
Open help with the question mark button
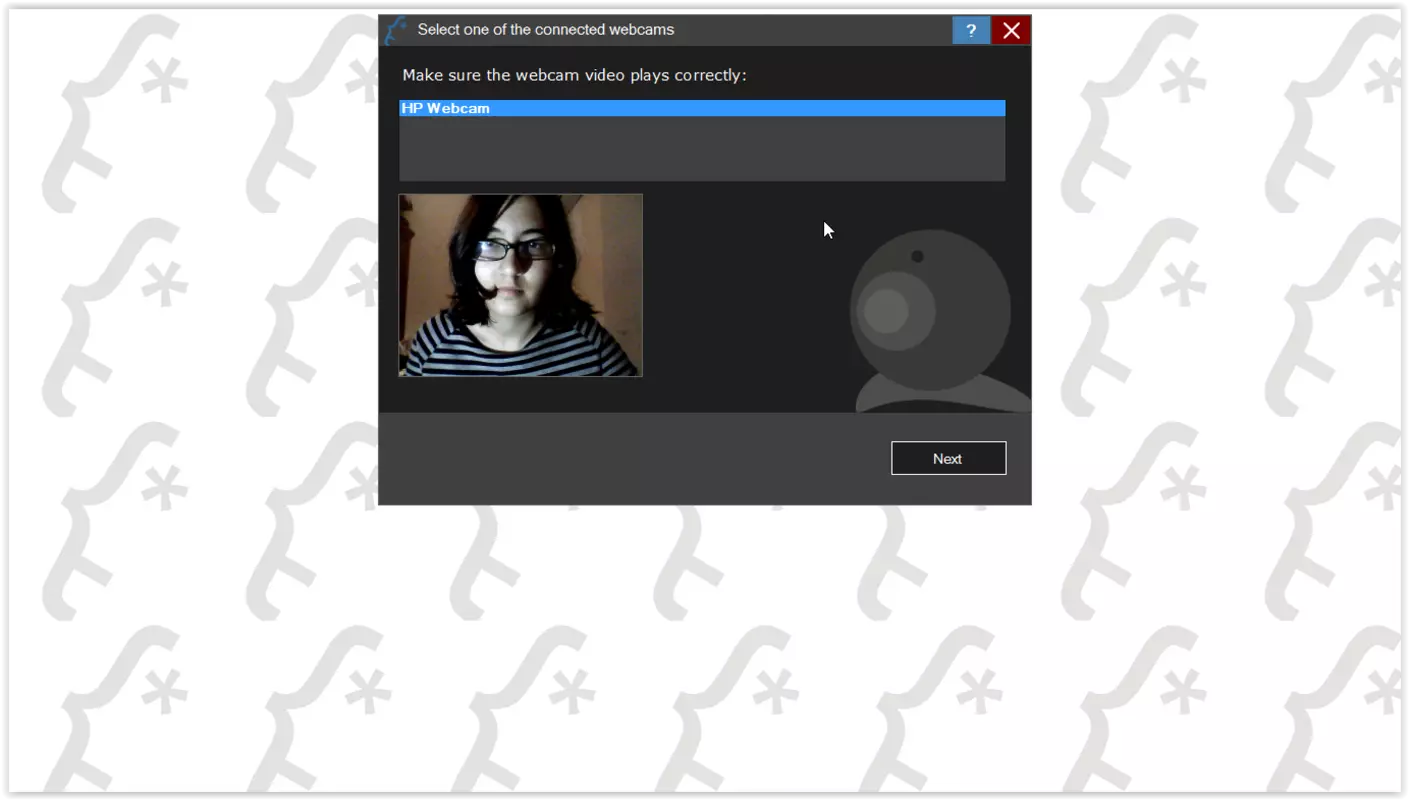click(x=971, y=30)
